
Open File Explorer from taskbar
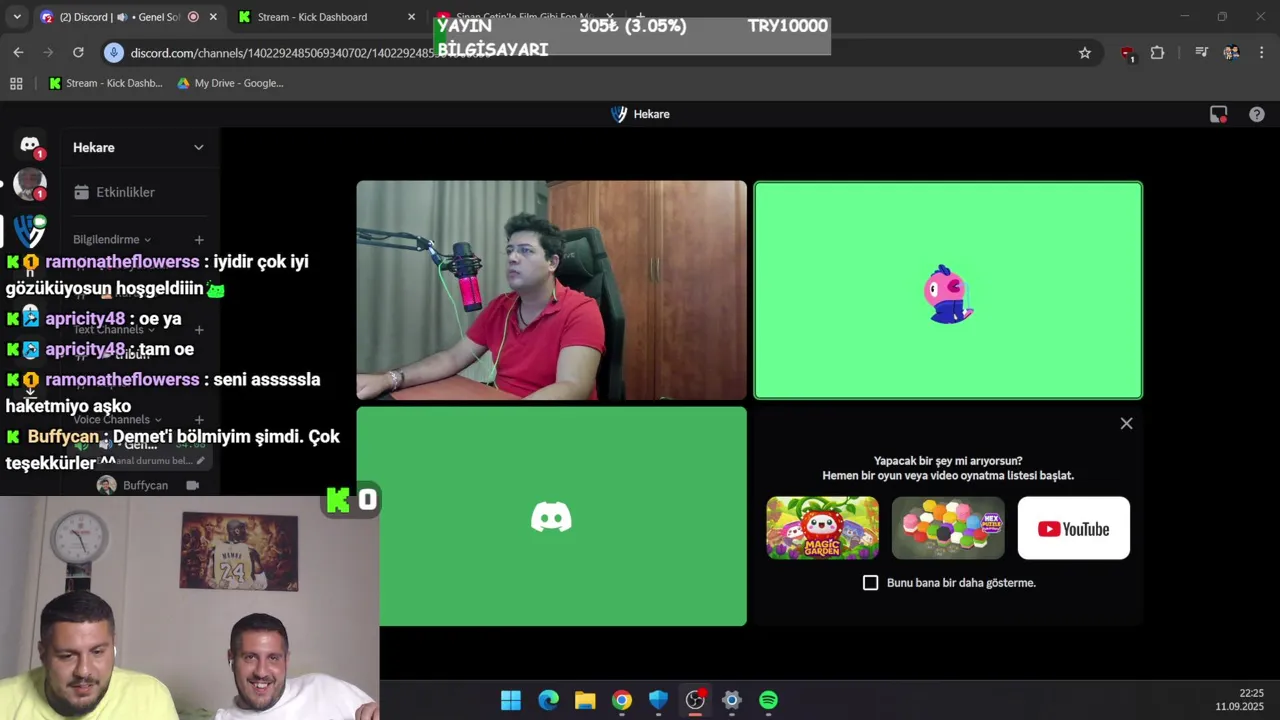tap(585, 700)
